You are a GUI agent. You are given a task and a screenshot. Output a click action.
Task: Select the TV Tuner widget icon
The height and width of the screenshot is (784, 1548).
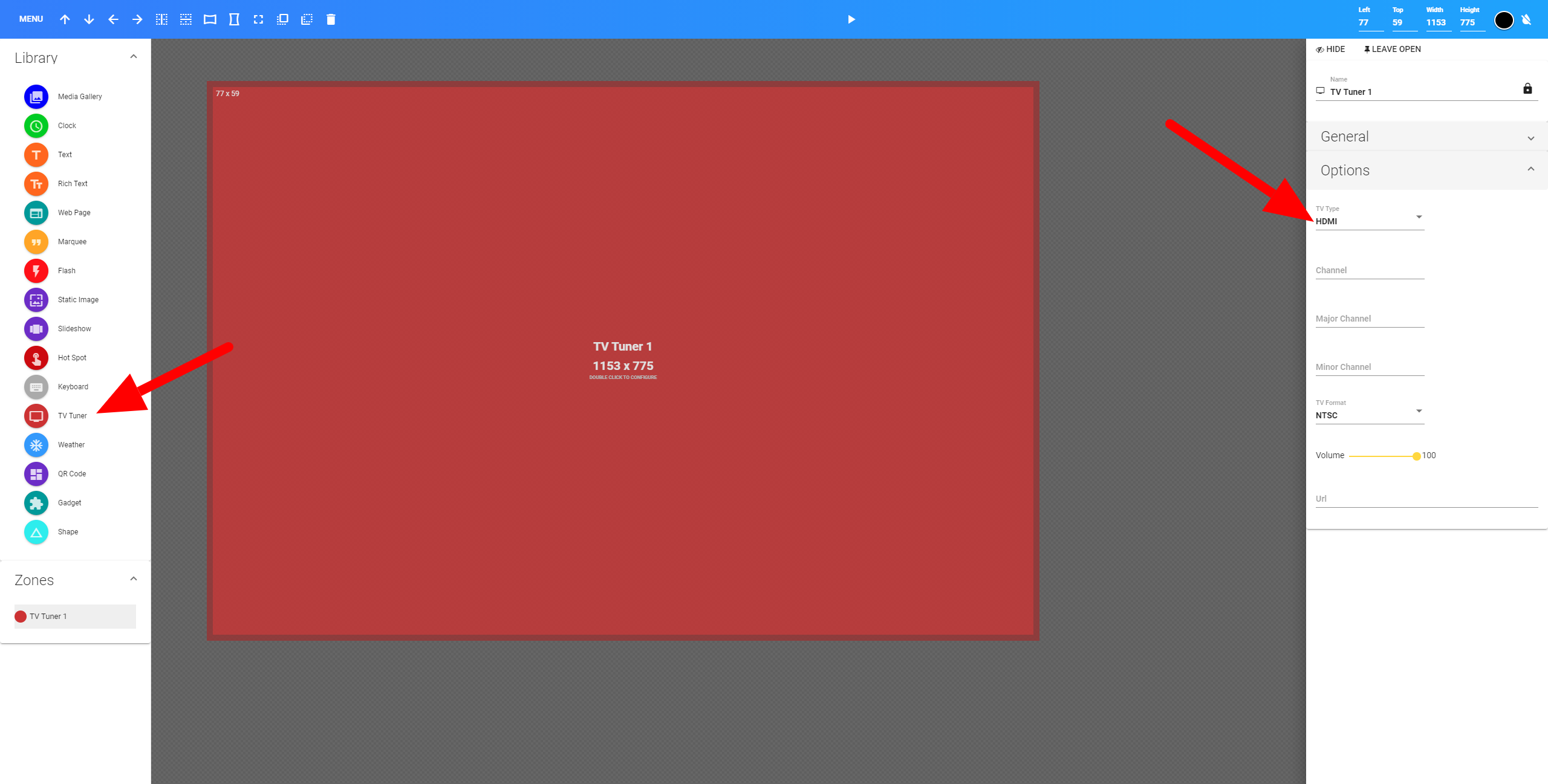coord(36,416)
